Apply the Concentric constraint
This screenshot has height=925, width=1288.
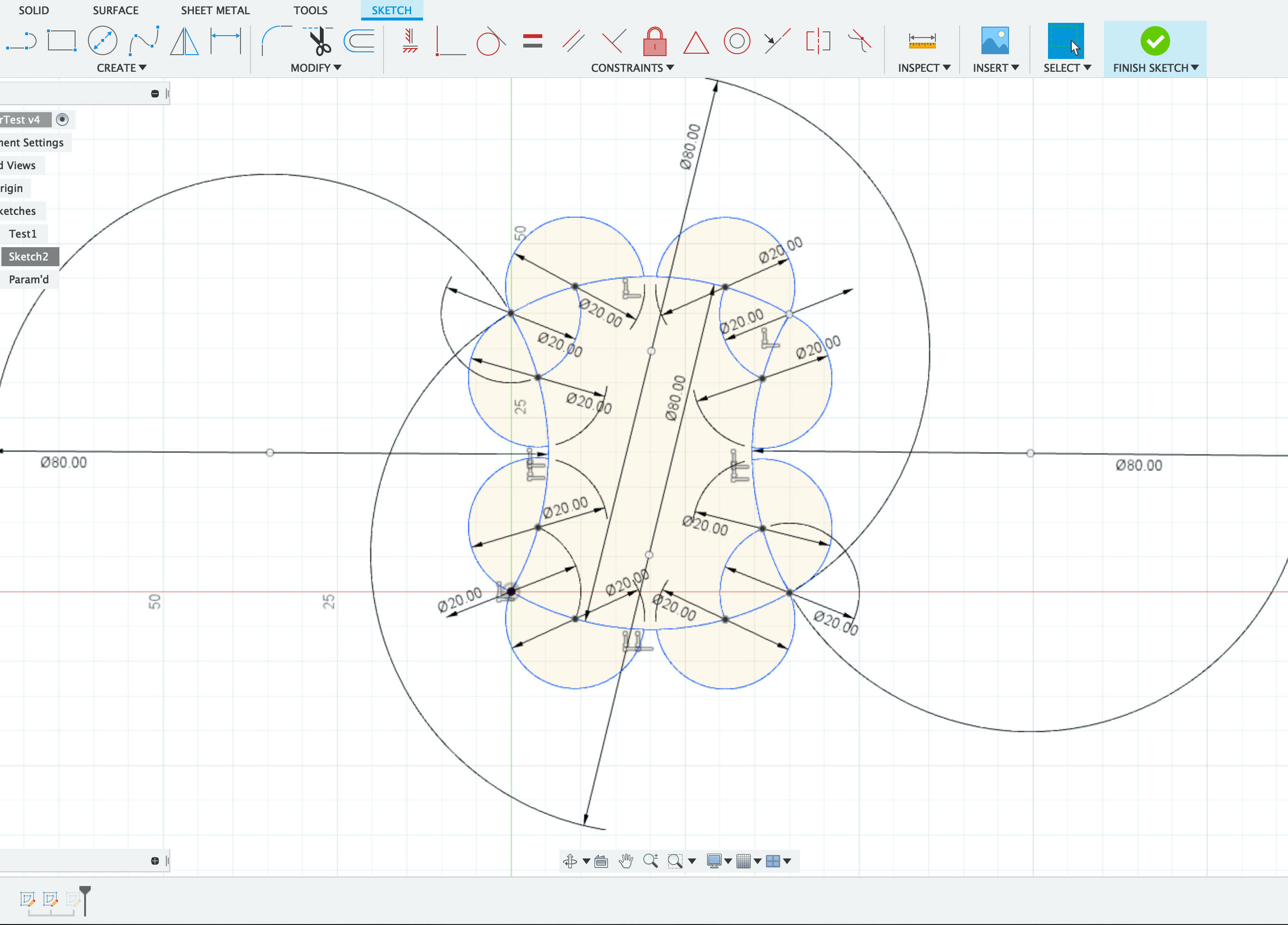pos(737,41)
